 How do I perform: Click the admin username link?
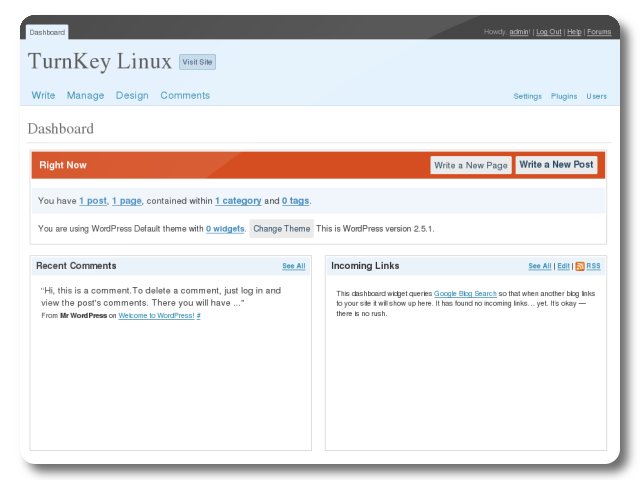click(519, 32)
